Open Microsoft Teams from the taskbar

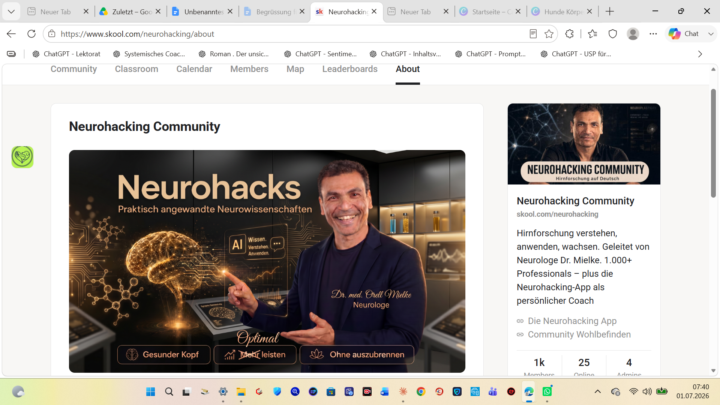tap(493, 392)
